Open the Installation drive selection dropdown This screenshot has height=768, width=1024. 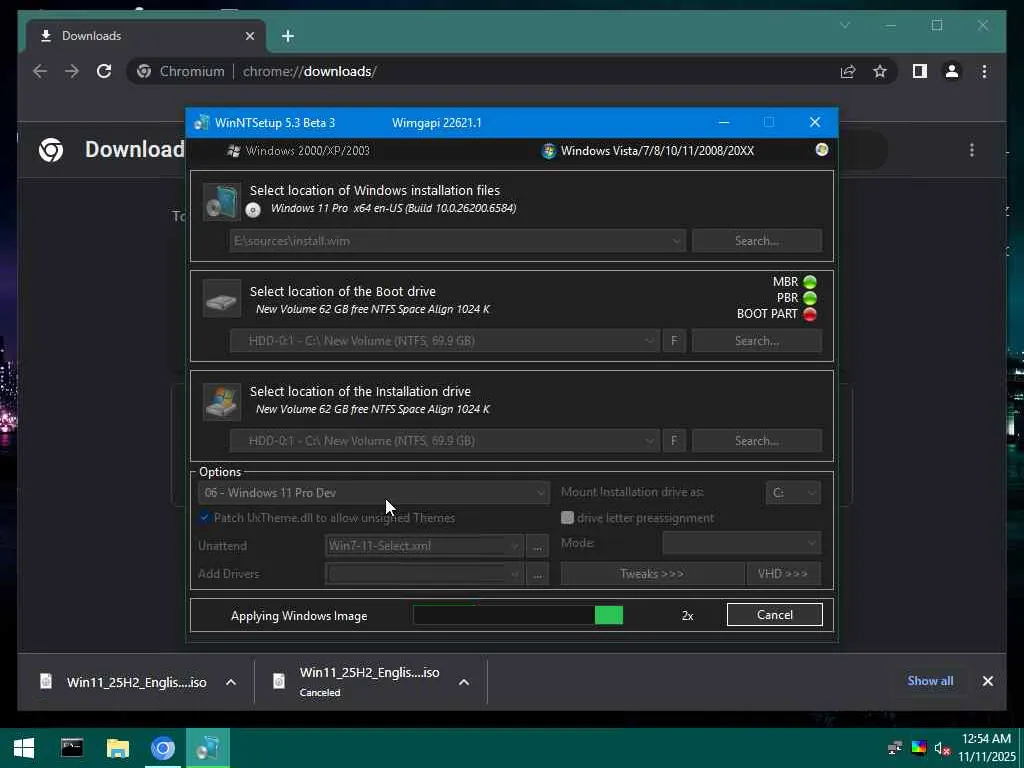pyautogui.click(x=444, y=441)
